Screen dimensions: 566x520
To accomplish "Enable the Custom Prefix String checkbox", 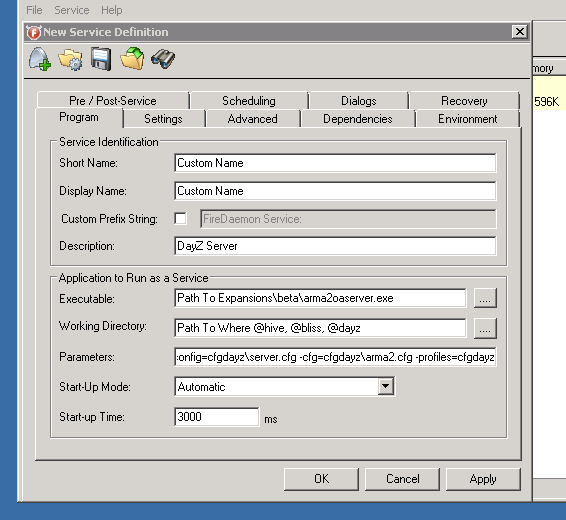I will 180,218.
